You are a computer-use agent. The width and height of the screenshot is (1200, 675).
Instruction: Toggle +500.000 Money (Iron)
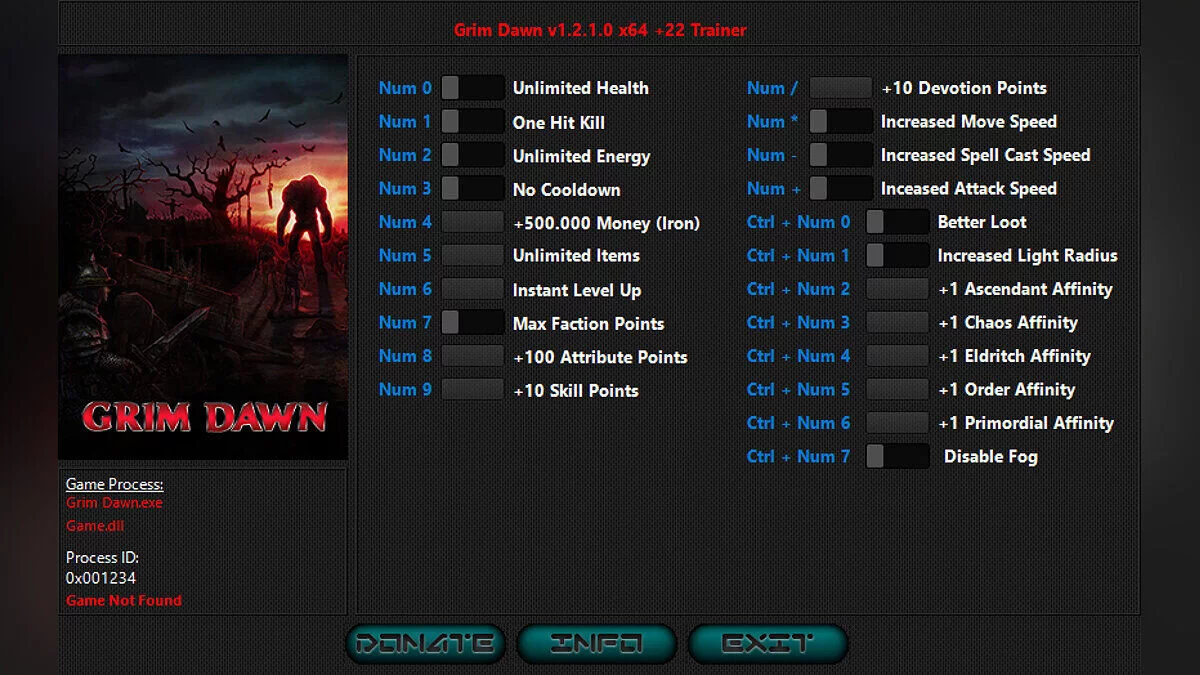point(472,222)
